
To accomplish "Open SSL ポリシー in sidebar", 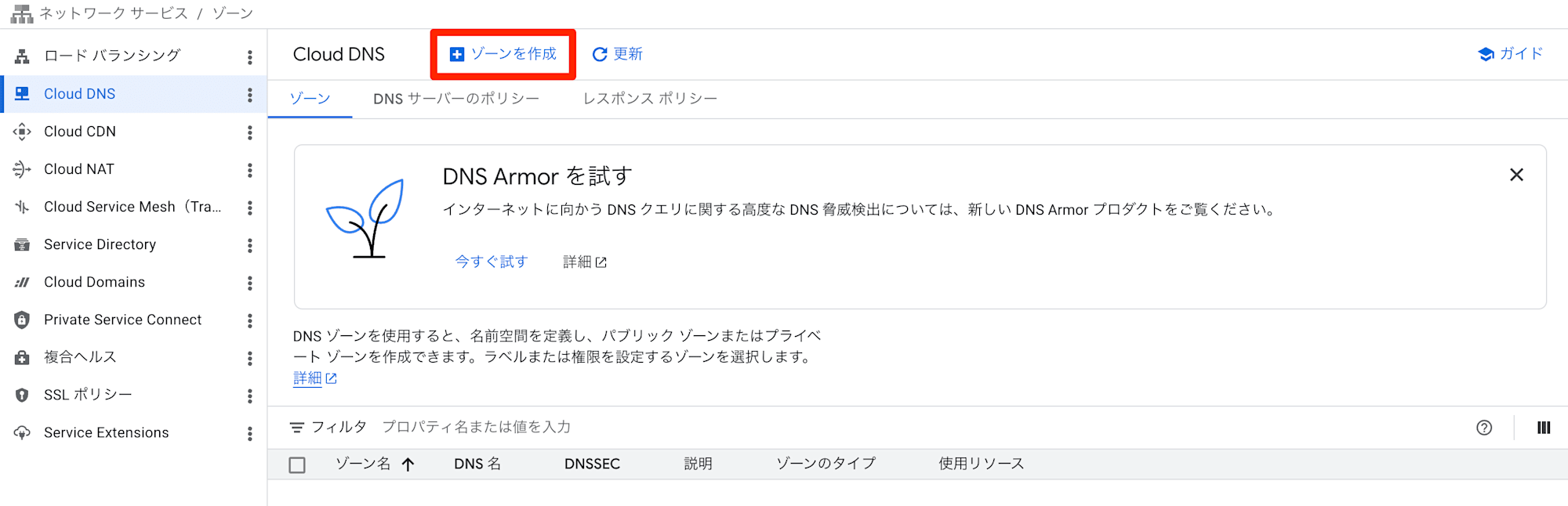I will pyautogui.click(x=88, y=395).
